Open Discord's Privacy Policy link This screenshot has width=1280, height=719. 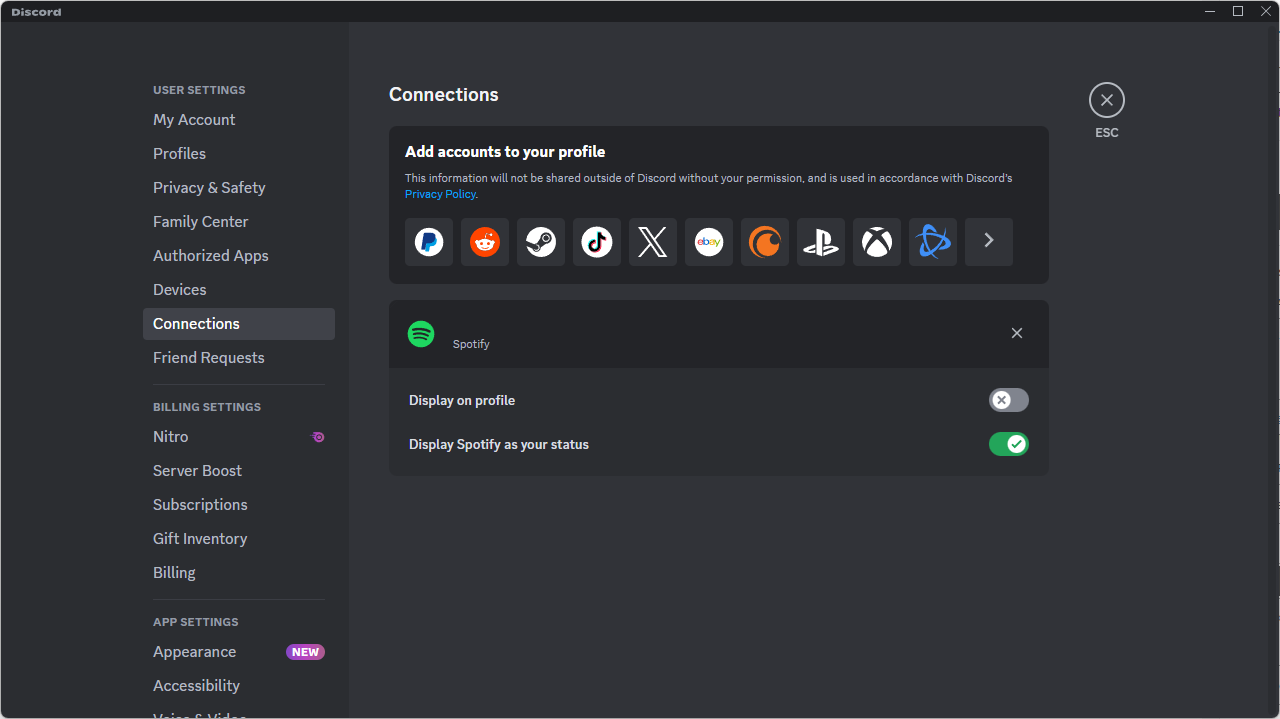[440, 194]
